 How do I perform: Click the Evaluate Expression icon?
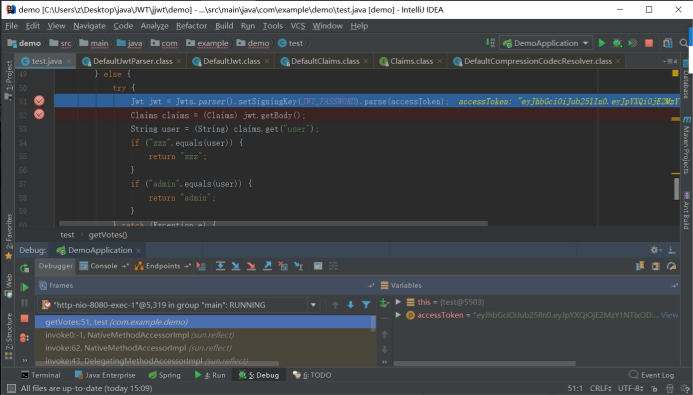[318, 266]
